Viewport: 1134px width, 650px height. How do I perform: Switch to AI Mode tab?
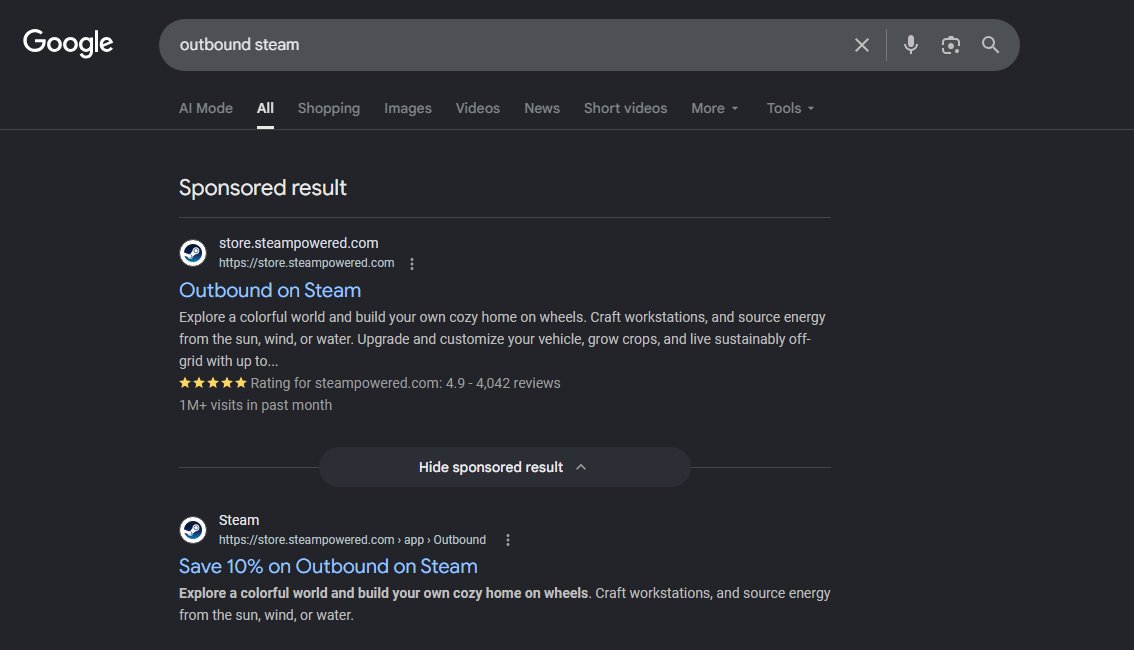tap(206, 108)
